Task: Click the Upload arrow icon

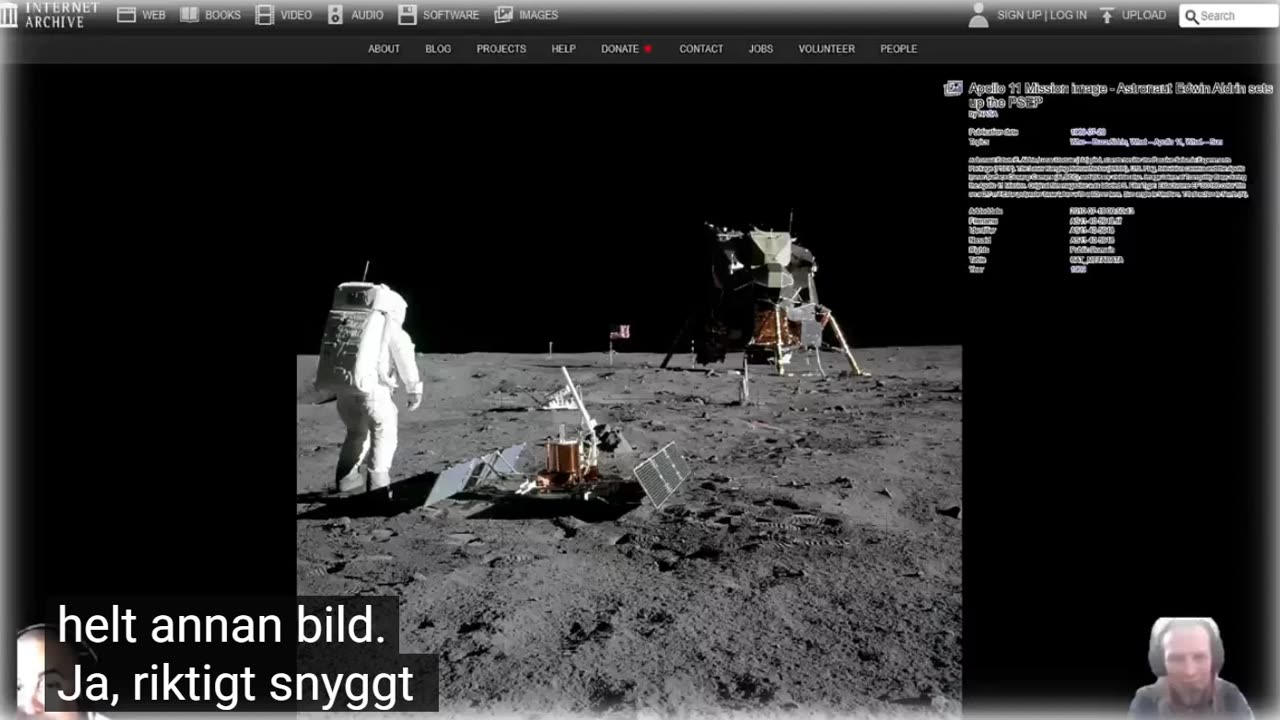Action: pyautogui.click(x=1107, y=15)
